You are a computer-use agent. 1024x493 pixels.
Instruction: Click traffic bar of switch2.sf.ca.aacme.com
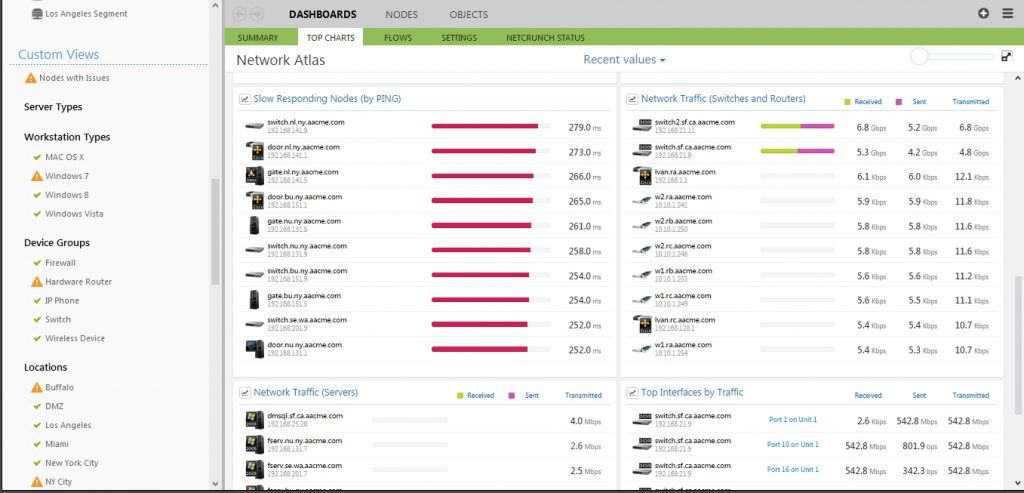click(x=797, y=126)
